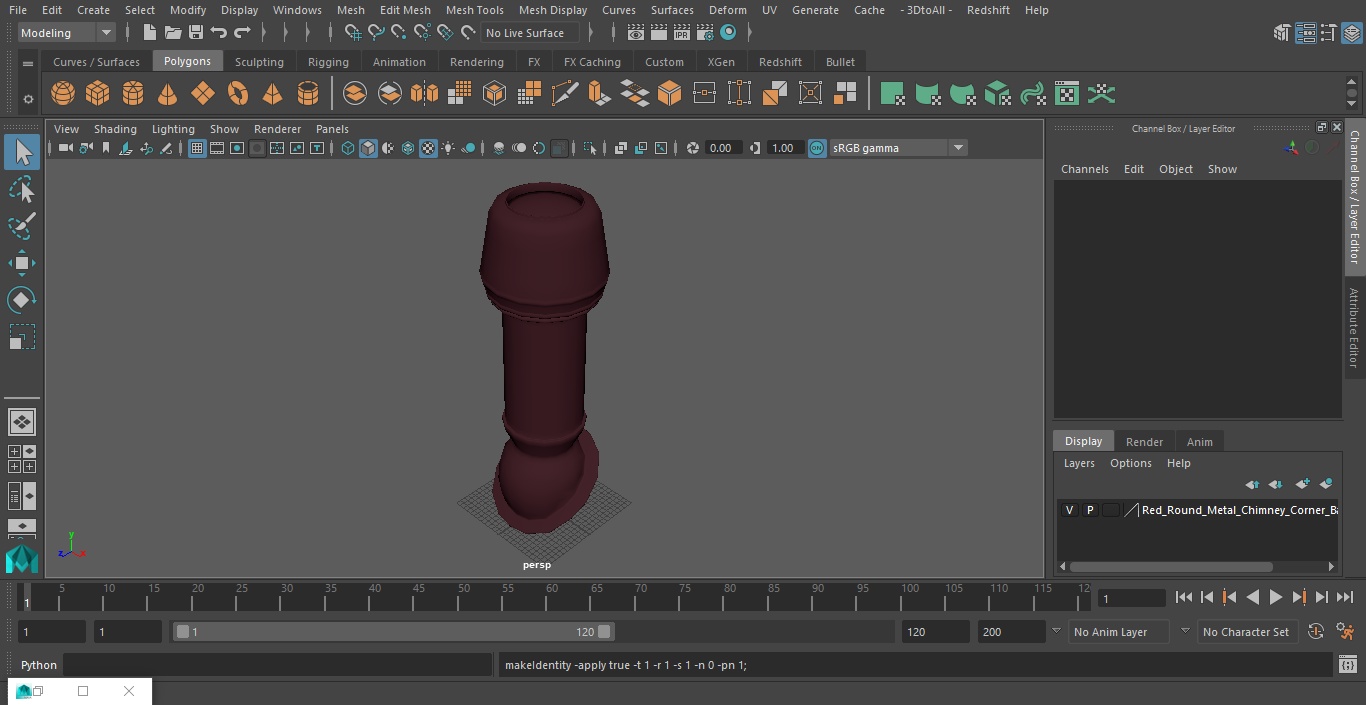The image size is (1366, 705).
Task: Click the layer color swatch box
Action: pyautogui.click(x=1111, y=510)
